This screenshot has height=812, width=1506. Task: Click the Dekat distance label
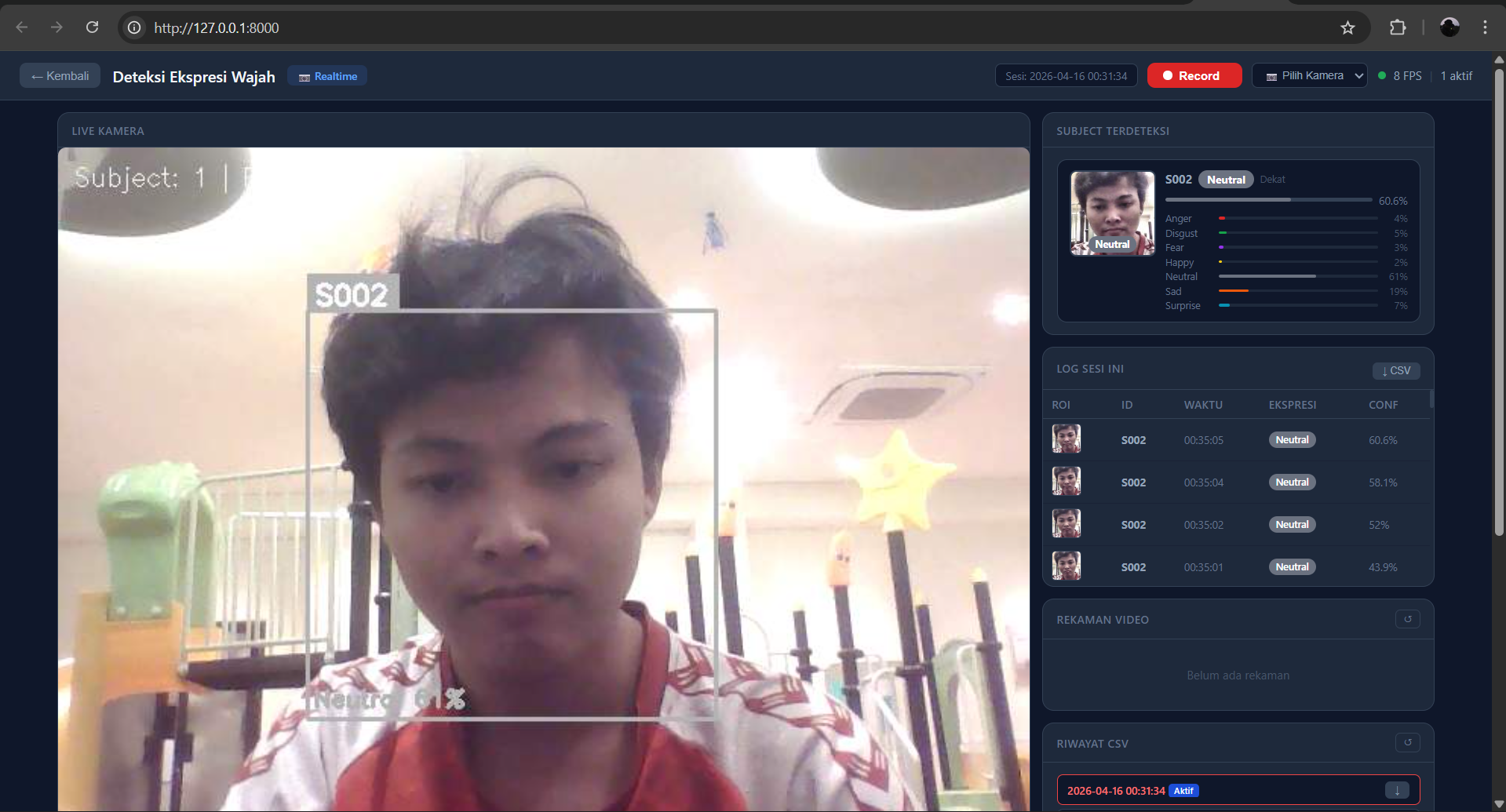(1272, 180)
